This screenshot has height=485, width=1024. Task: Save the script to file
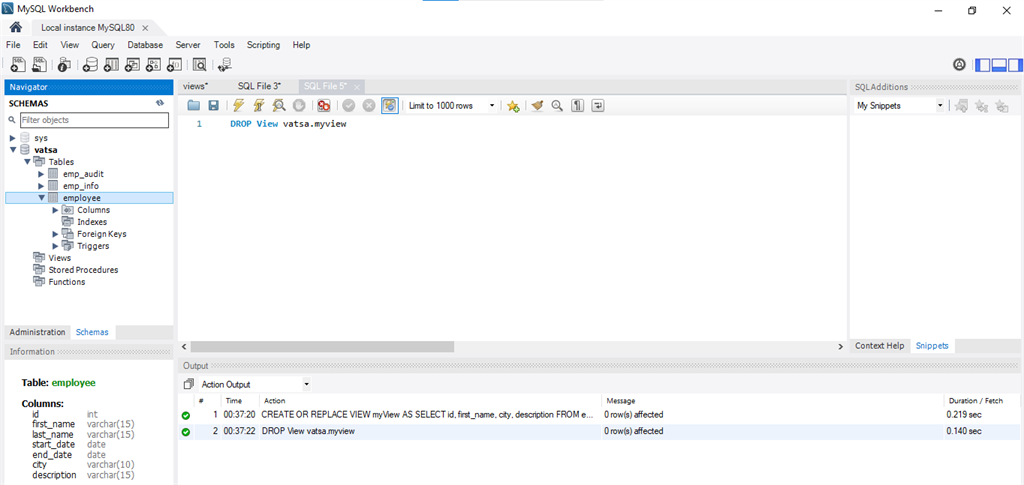pyautogui.click(x=213, y=105)
